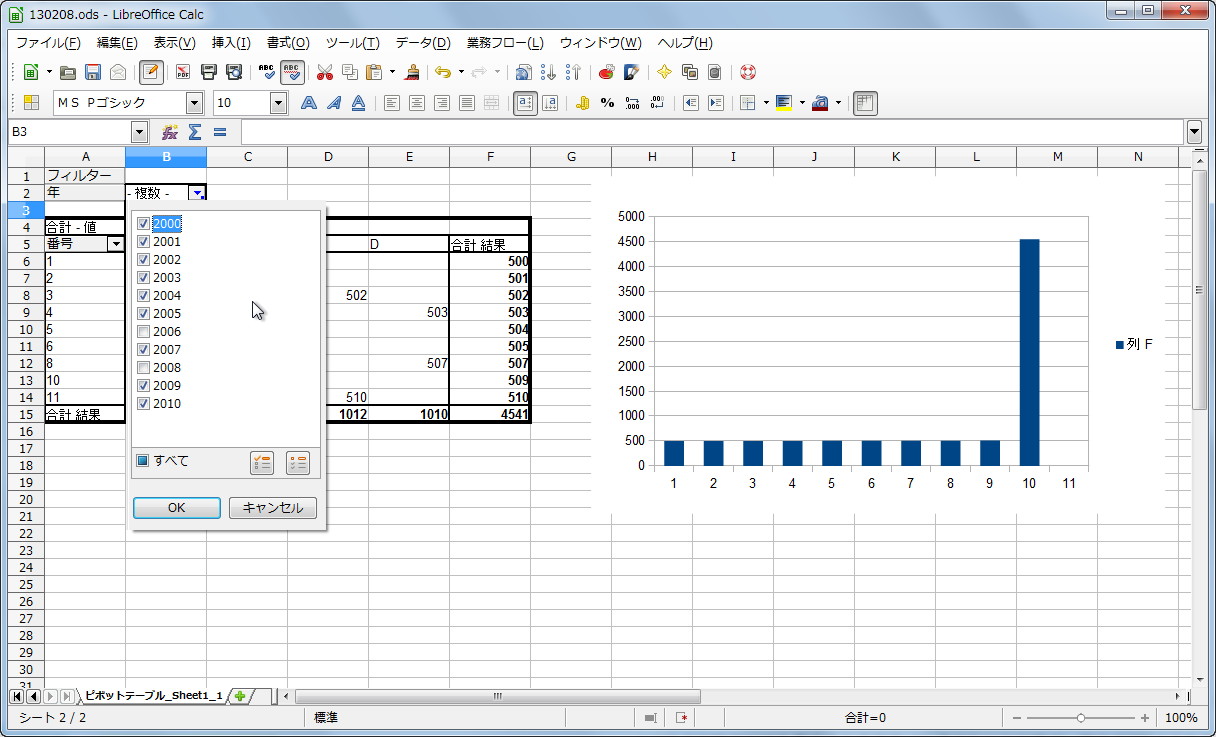Viewport: 1216px width, 737px height.
Task: Open the 番号 field dropdown
Action: point(115,244)
